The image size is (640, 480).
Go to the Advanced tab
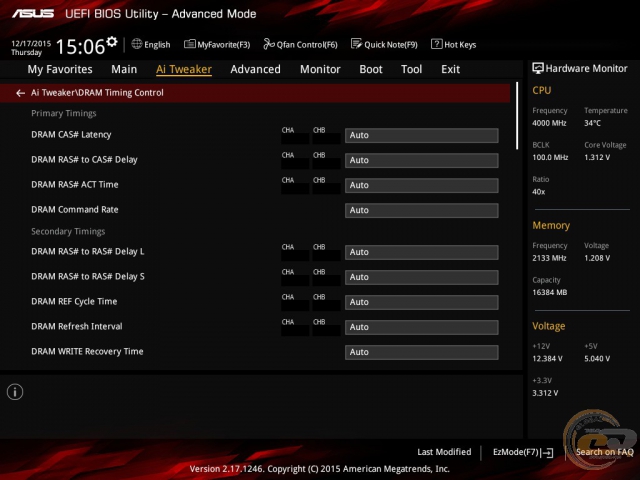tap(256, 69)
